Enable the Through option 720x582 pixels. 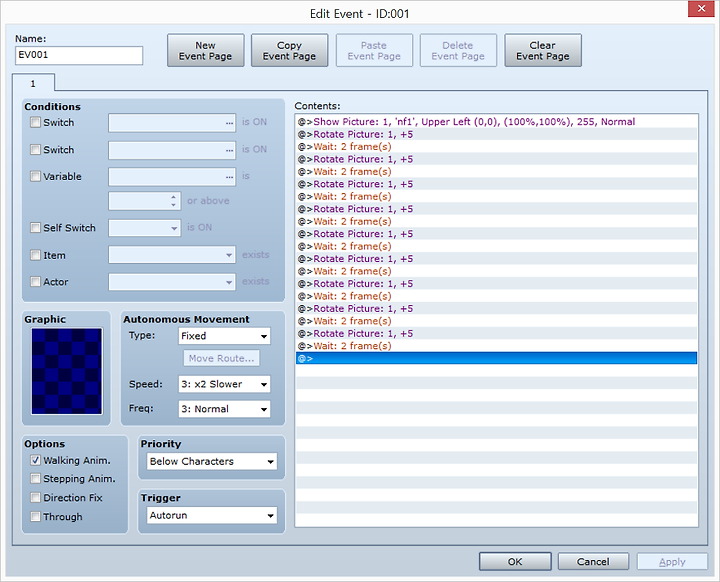click(35, 516)
